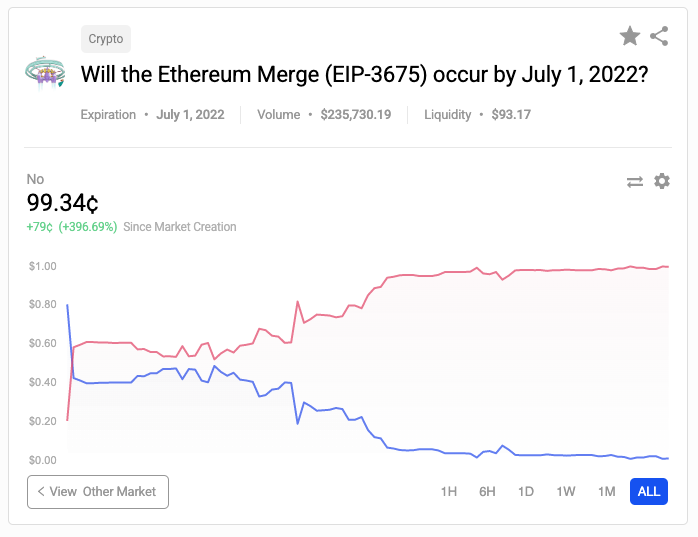Select the ALL time range

click(x=648, y=492)
